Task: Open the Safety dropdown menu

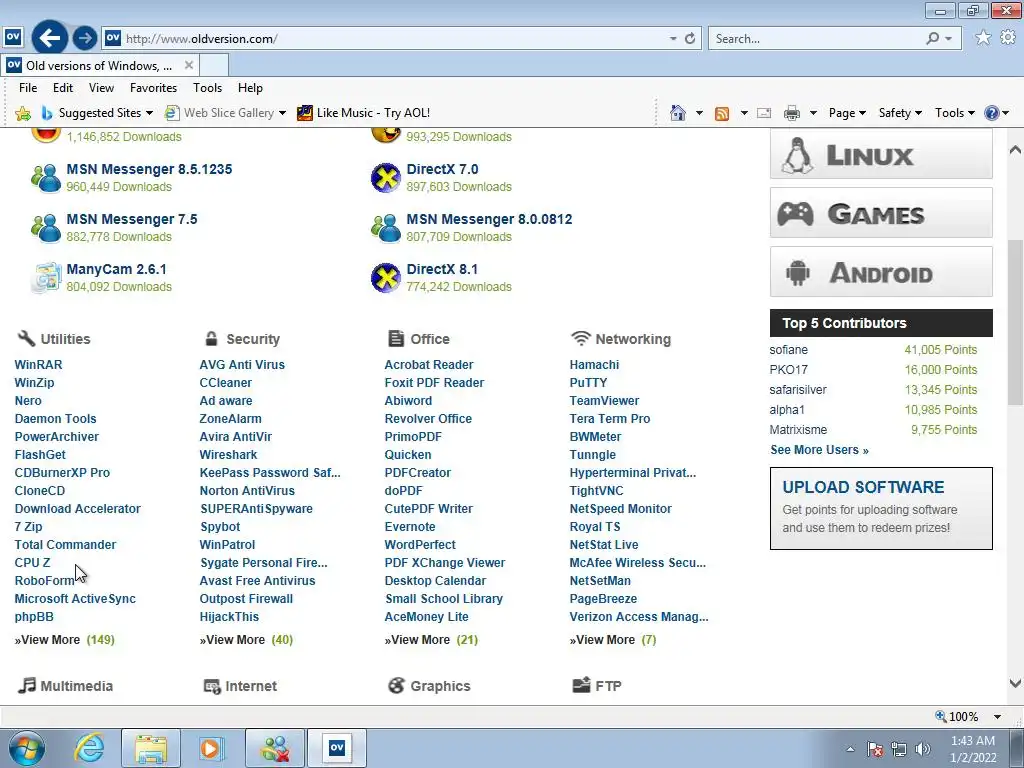Action: coord(900,113)
